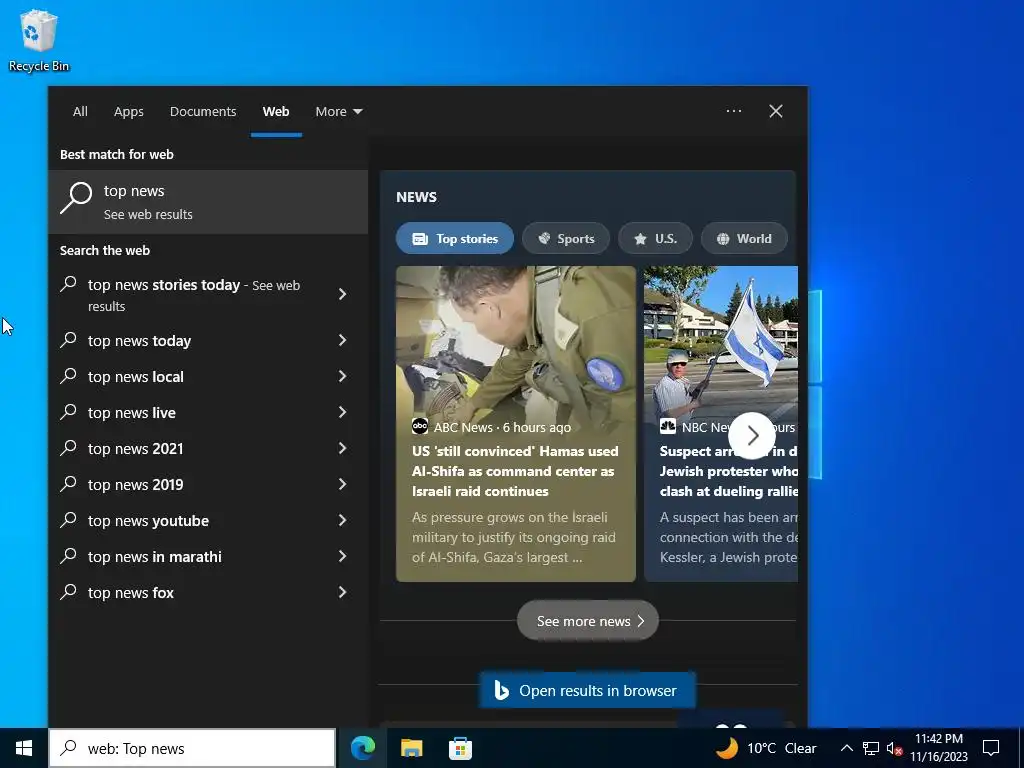Expand the top news in marathi arrow
The width and height of the screenshot is (1024, 768).
(x=342, y=556)
